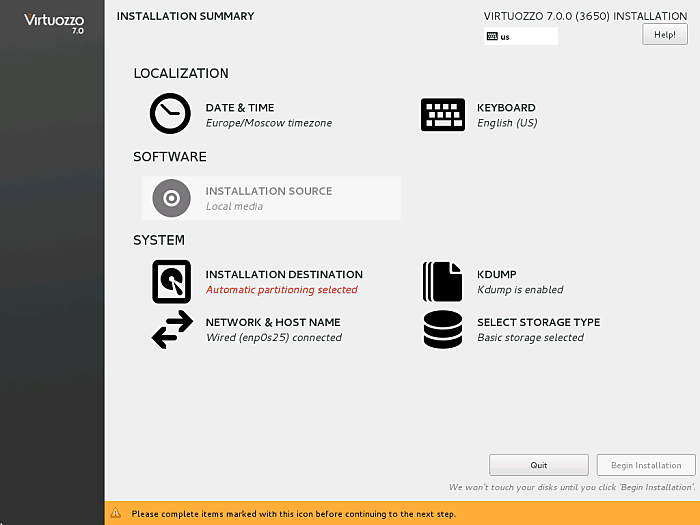Click the Kdump documents icon
Image resolution: width=700 pixels, height=525 pixels.
coord(443,281)
